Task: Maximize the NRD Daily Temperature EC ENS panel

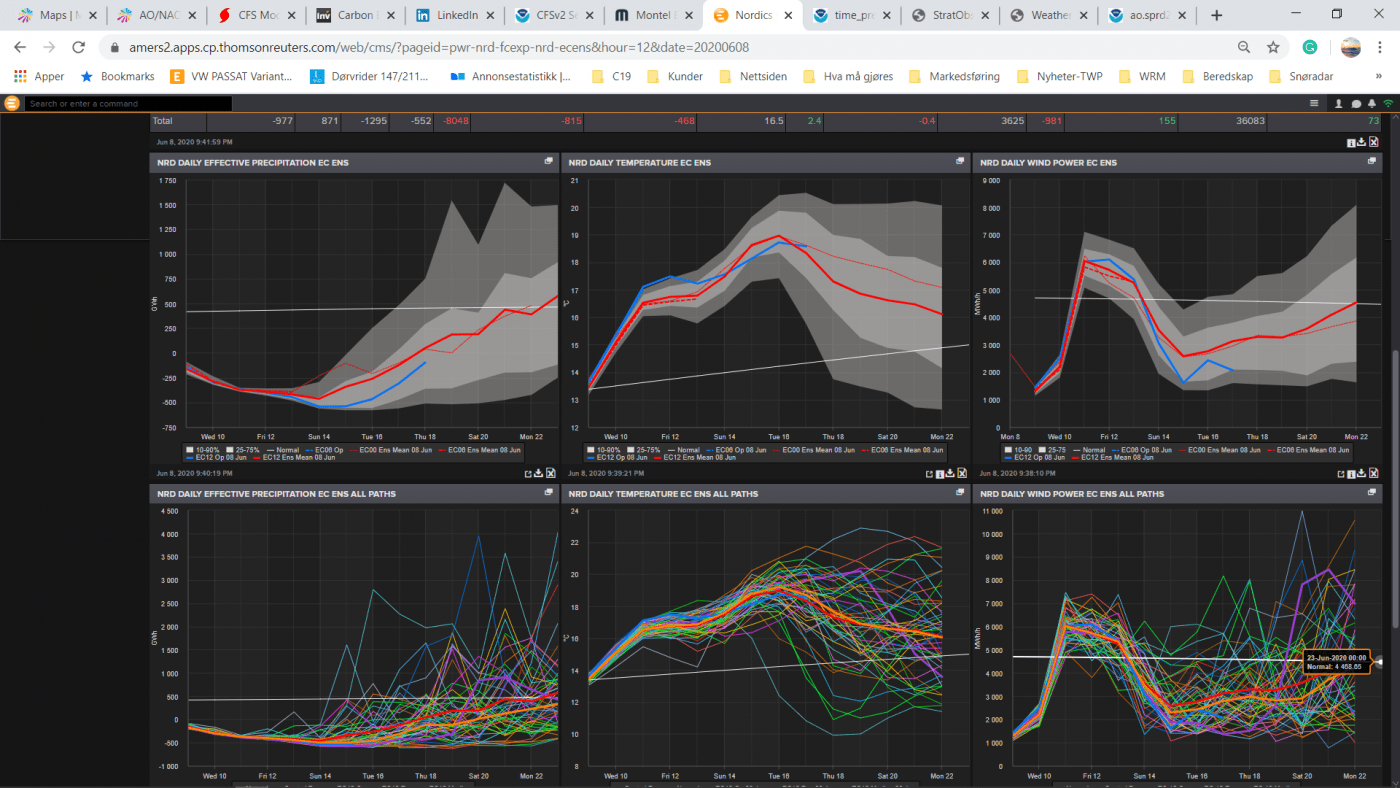Action: point(960,161)
